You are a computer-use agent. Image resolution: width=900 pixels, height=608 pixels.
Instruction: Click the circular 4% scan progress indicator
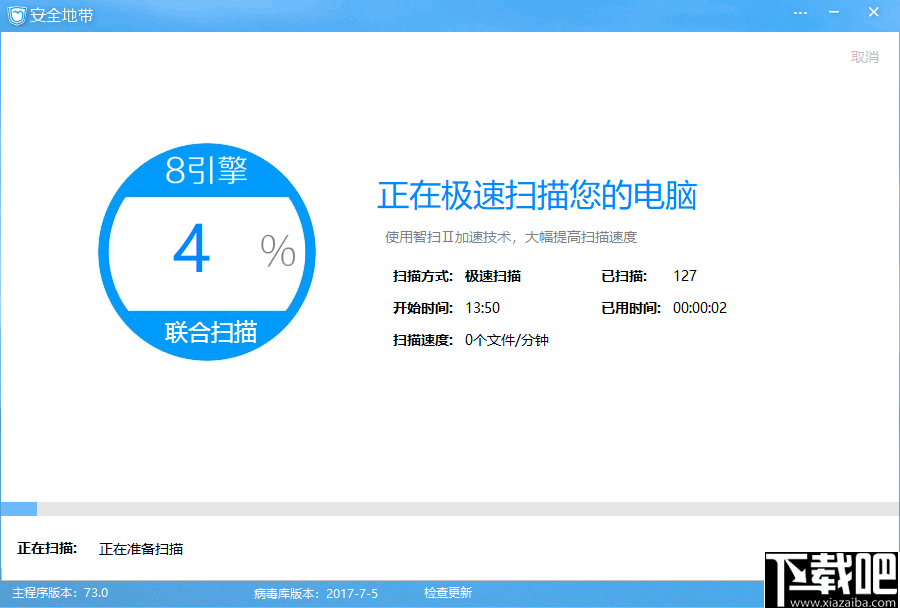(207, 252)
